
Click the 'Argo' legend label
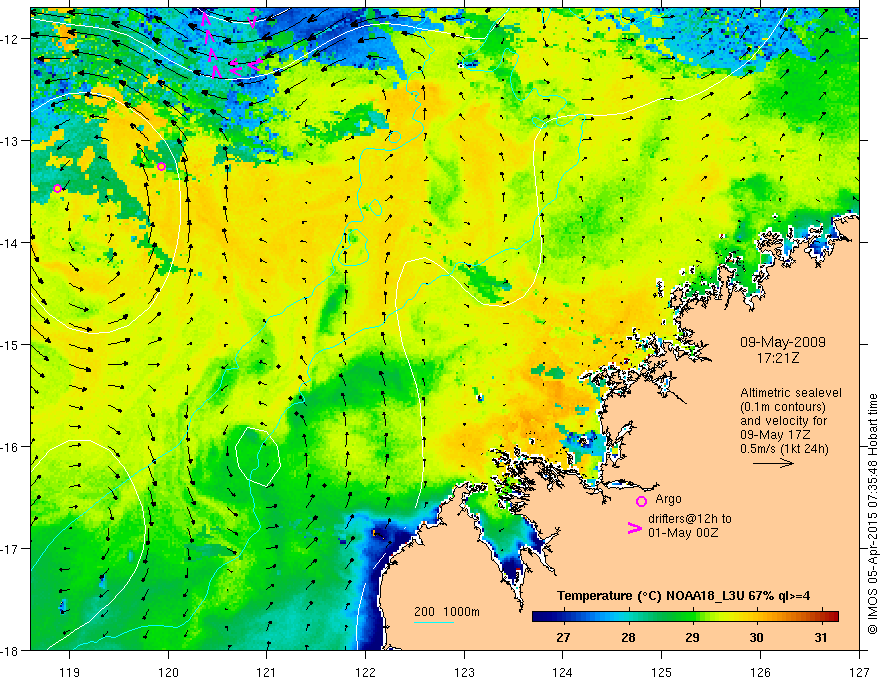coord(668,499)
